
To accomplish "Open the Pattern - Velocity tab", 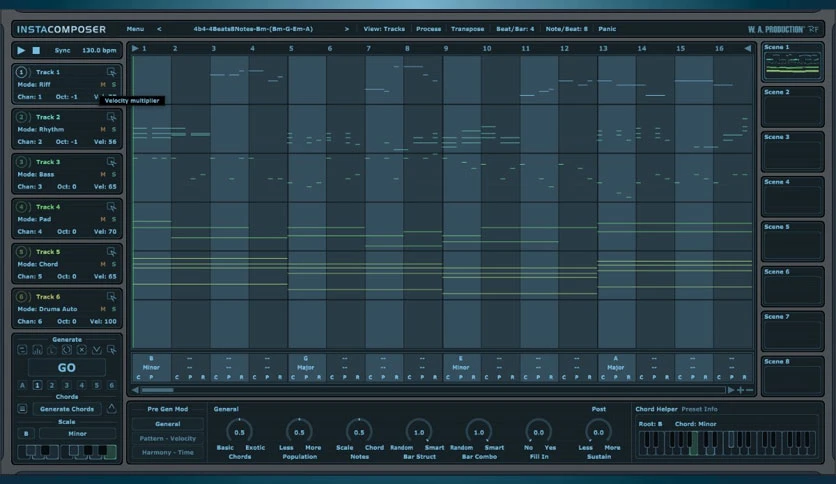I will [x=167, y=438].
